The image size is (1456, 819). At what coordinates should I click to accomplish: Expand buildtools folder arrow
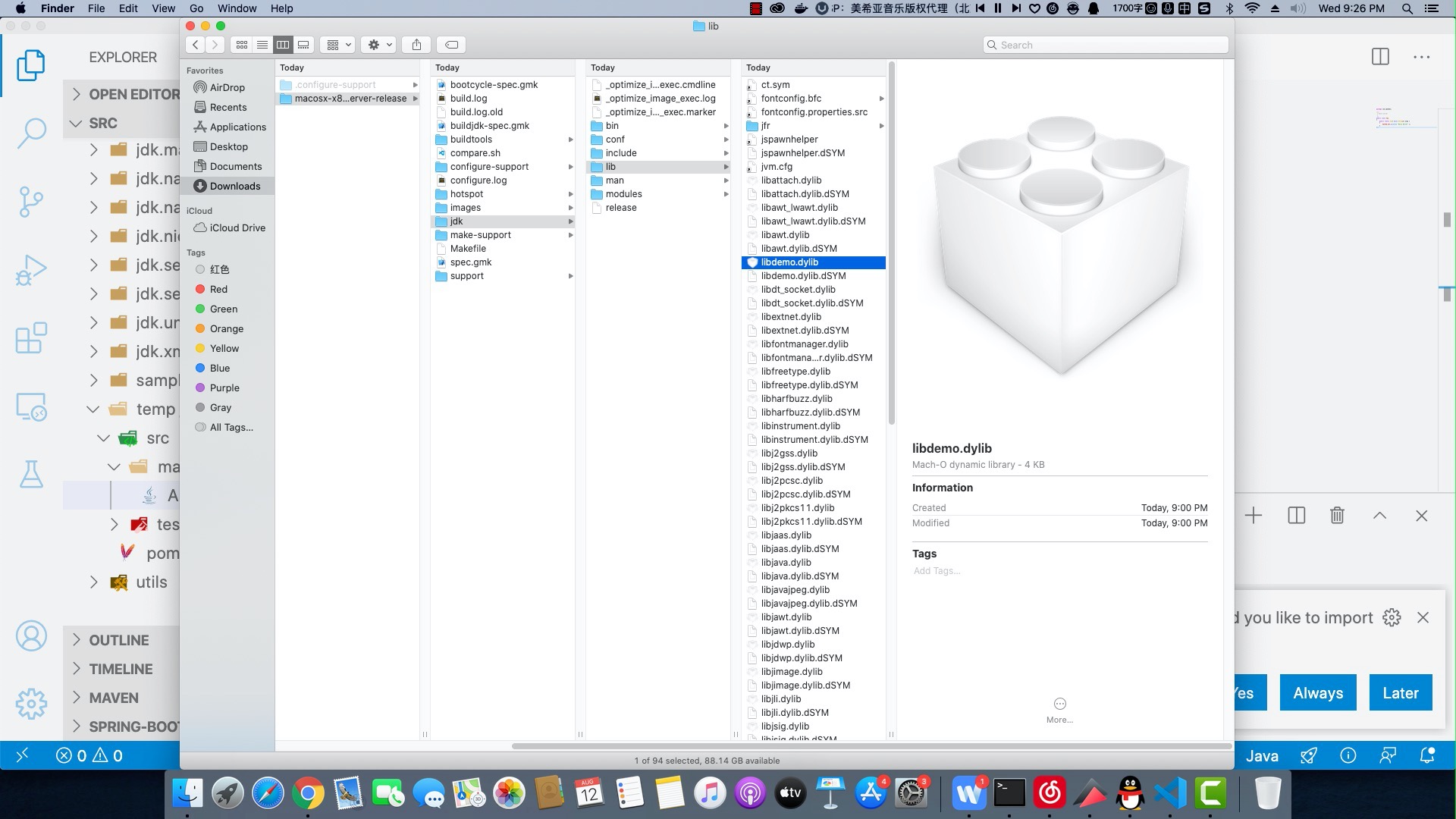[x=570, y=140]
